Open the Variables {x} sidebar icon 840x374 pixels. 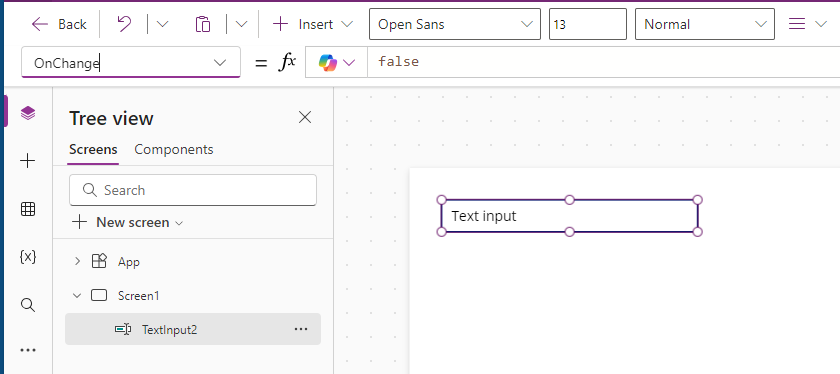coord(28,257)
